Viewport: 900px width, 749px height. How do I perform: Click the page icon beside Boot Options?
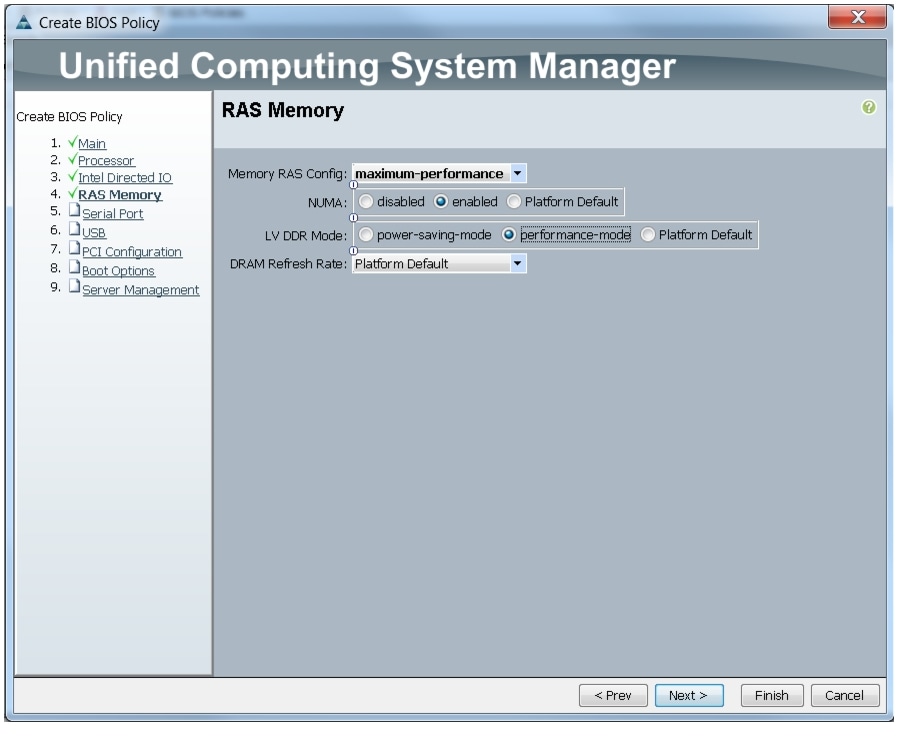click(74, 267)
